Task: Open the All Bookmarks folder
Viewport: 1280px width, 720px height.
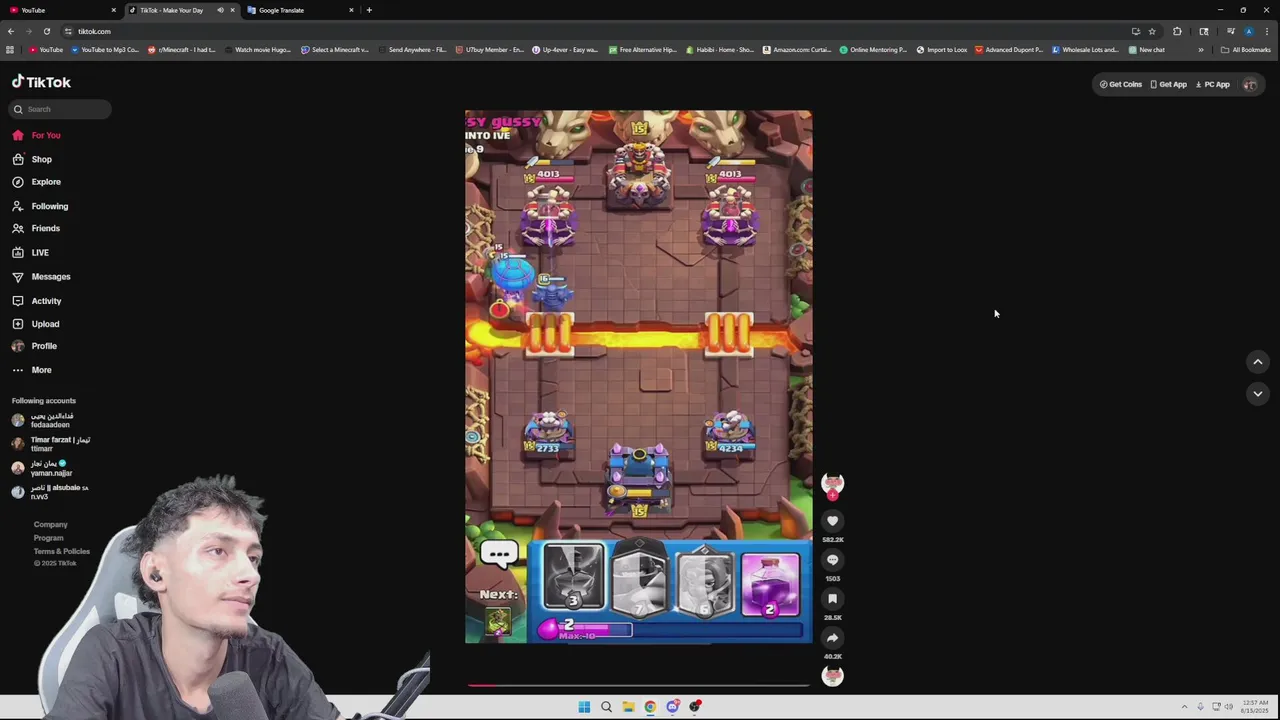Action: 1245,50
